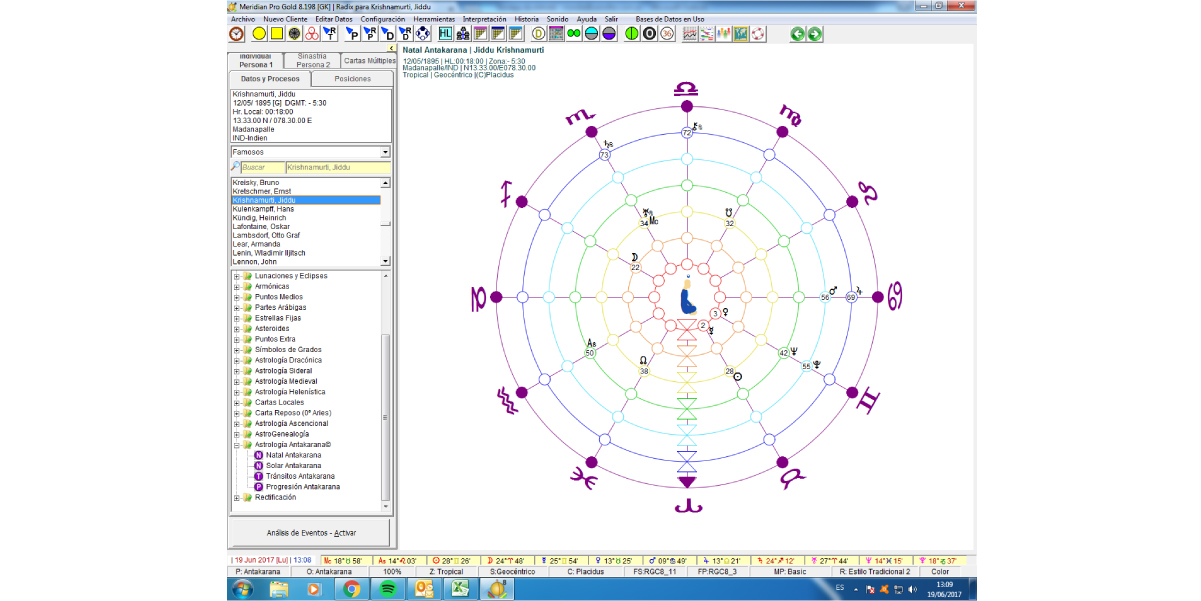Click the Windows Start button

242,589
